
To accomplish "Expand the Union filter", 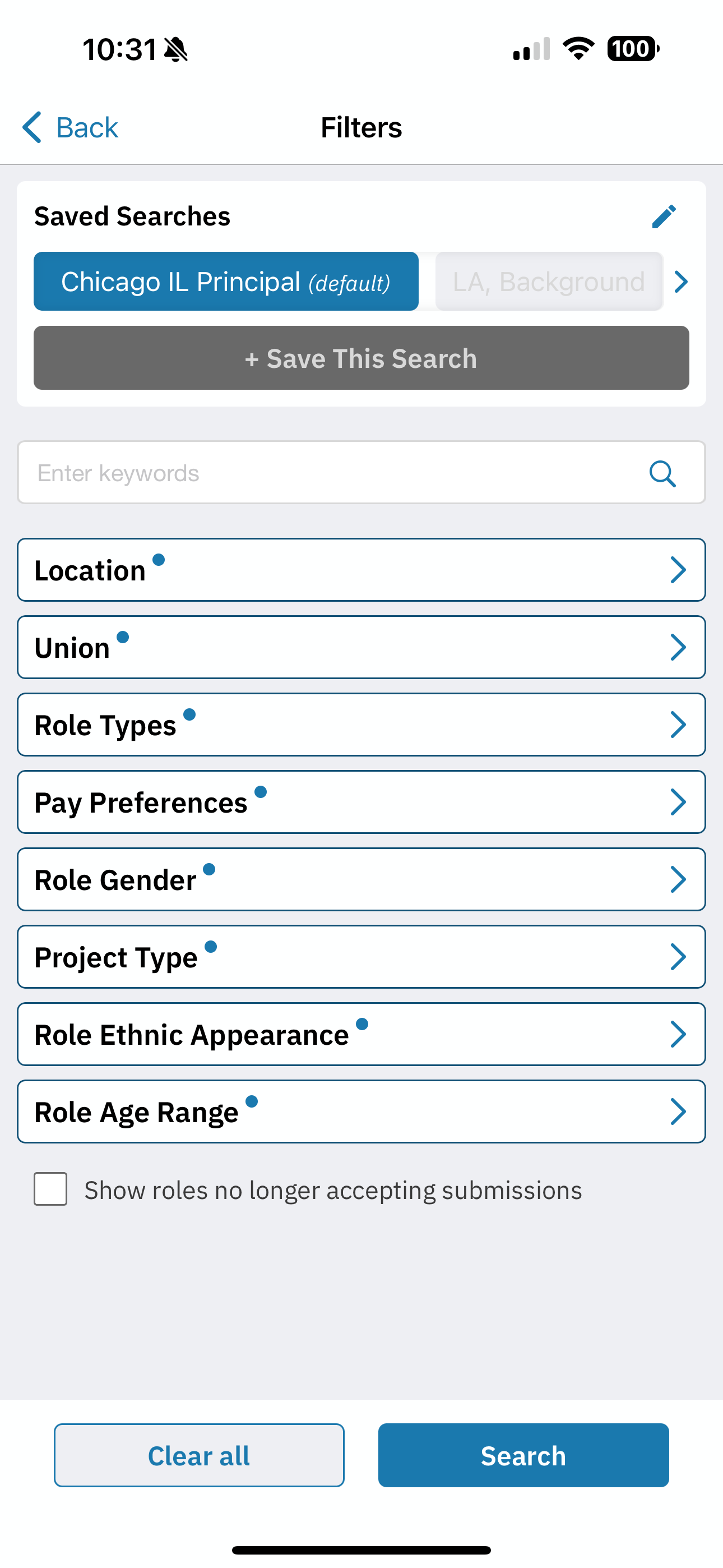I will point(361,647).
